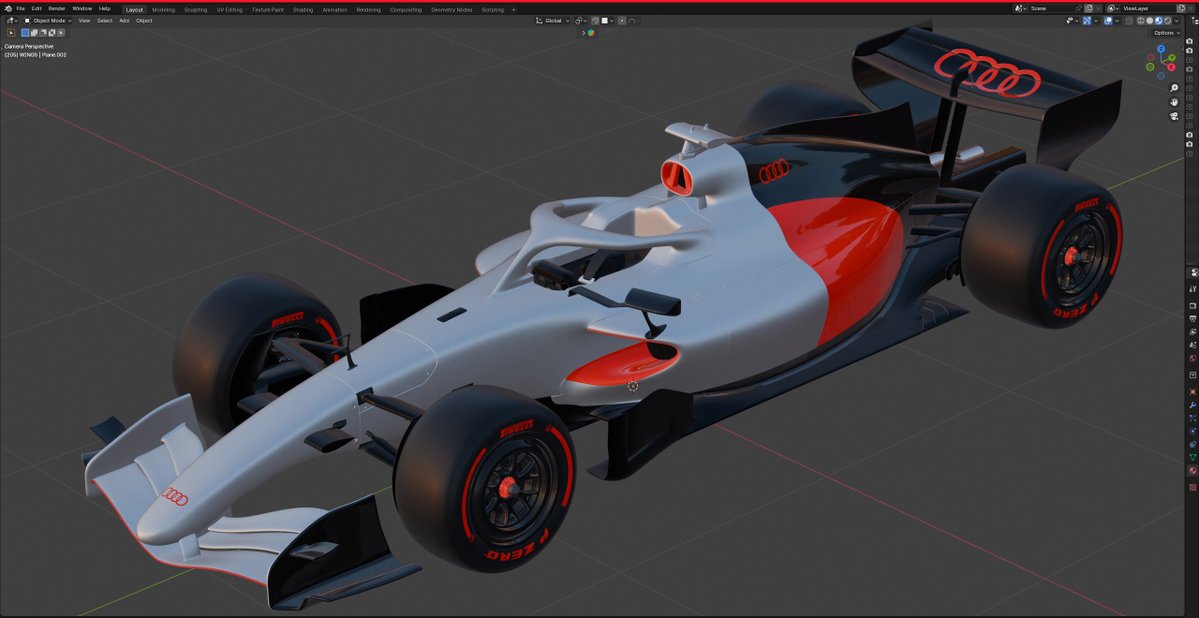Click the pan view hand gizmo
The height and width of the screenshot is (618, 1199).
coord(1174,102)
